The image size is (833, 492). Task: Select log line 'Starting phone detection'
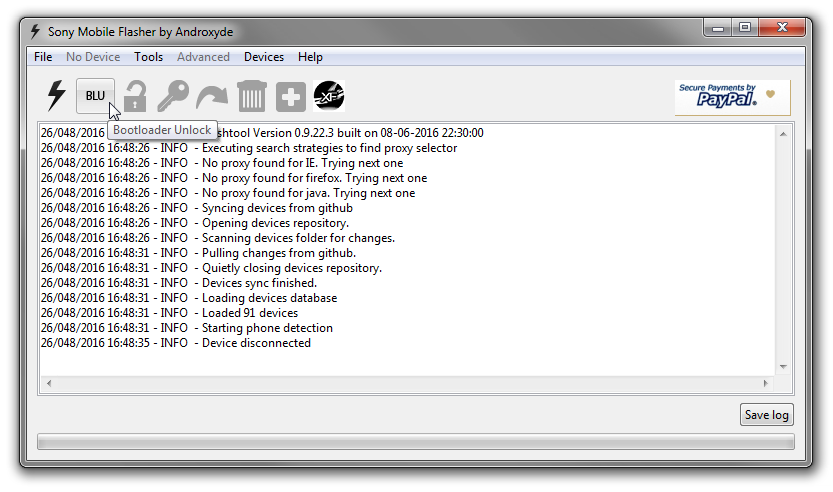[187, 328]
